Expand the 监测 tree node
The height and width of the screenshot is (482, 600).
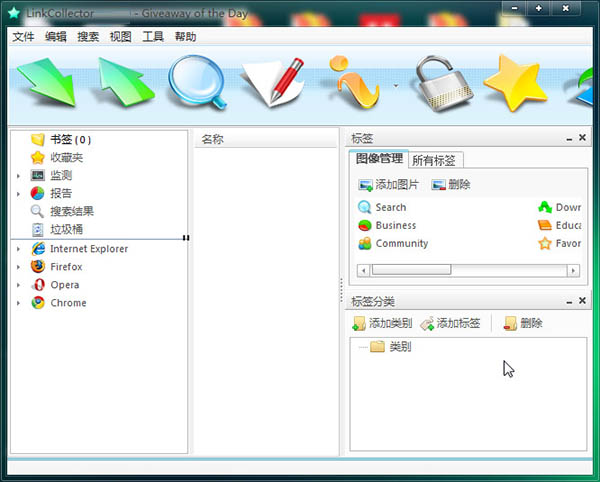18,176
